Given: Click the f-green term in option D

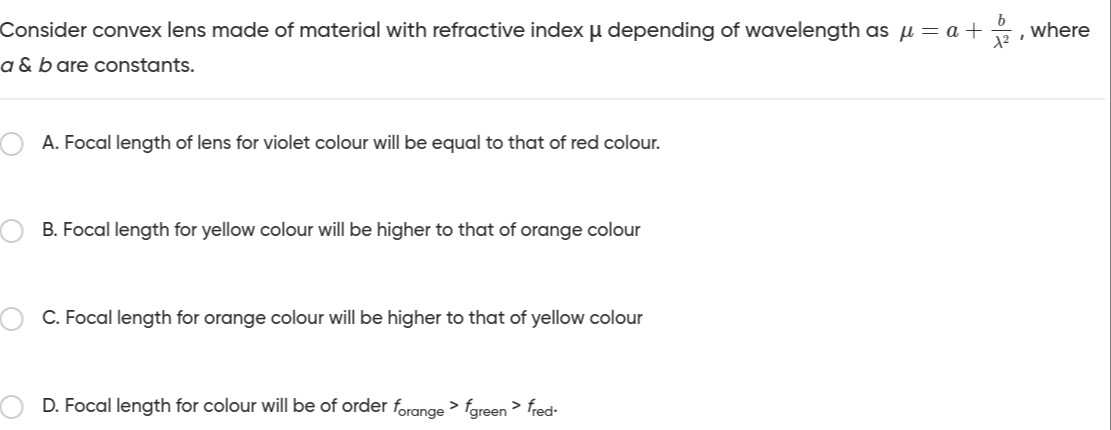Looking at the screenshot, I should pos(484,408).
